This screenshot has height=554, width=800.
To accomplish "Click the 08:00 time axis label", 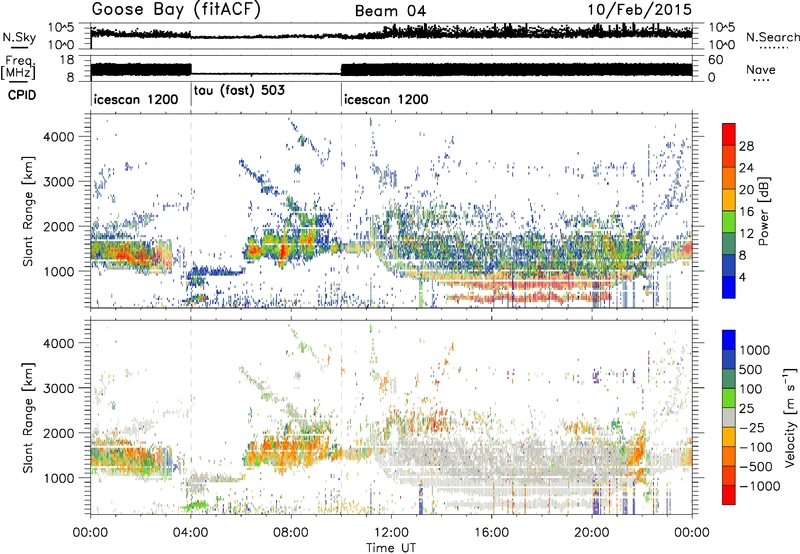I will pos(291,533).
